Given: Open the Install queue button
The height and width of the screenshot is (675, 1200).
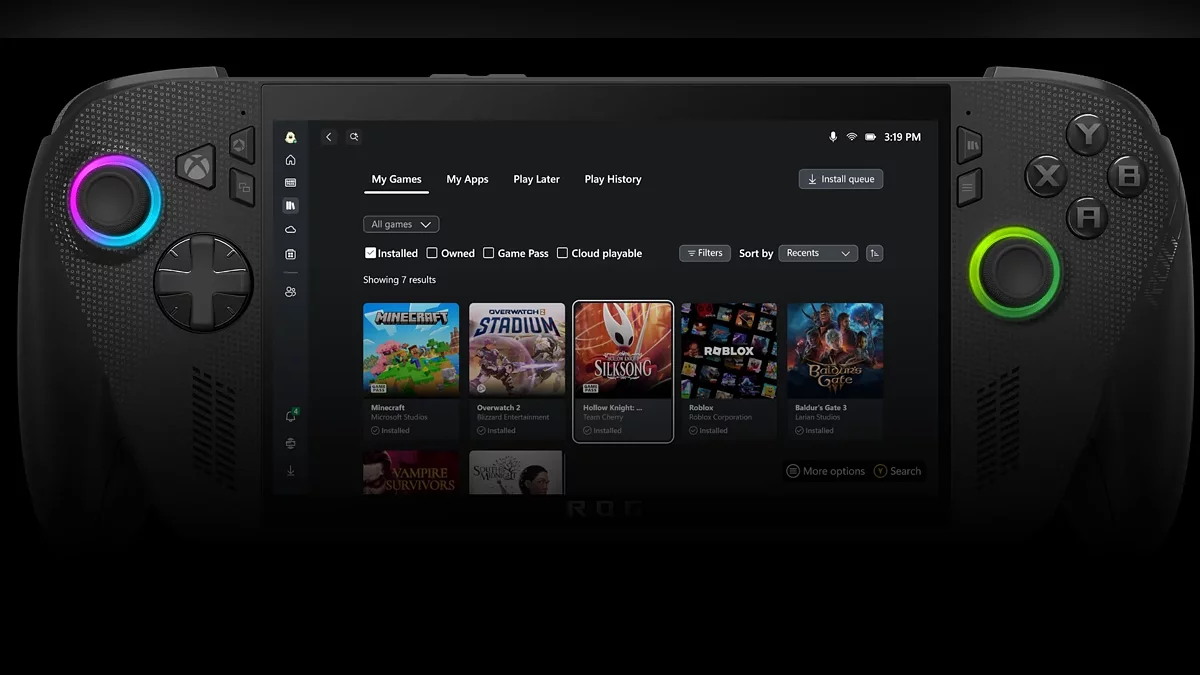Looking at the screenshot, I should click(x=841, y=179).
